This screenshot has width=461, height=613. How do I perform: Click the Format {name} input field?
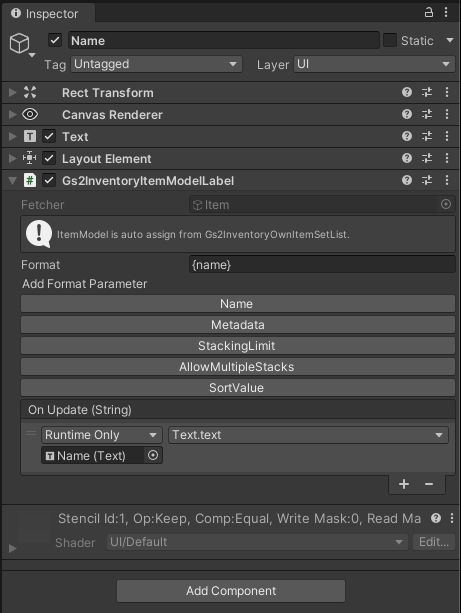coord(322,265)
